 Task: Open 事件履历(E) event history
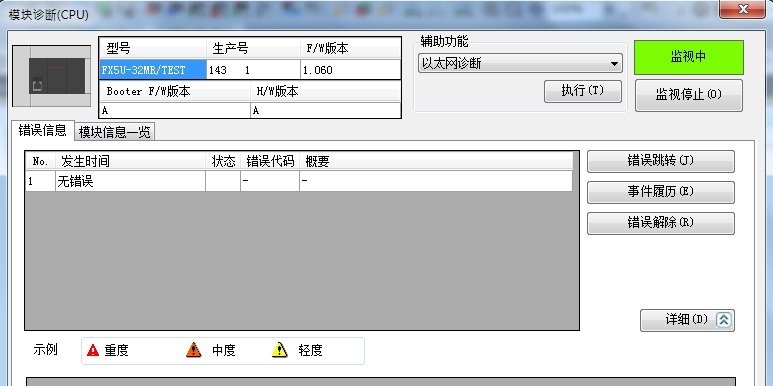tap(661, 192)
